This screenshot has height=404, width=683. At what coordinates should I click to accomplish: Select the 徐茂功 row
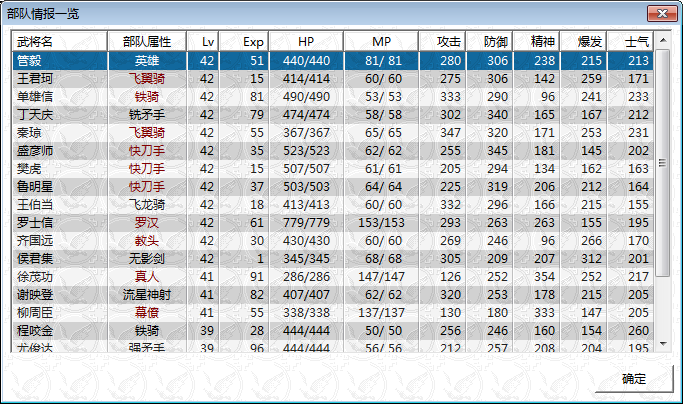coord(333,277)
